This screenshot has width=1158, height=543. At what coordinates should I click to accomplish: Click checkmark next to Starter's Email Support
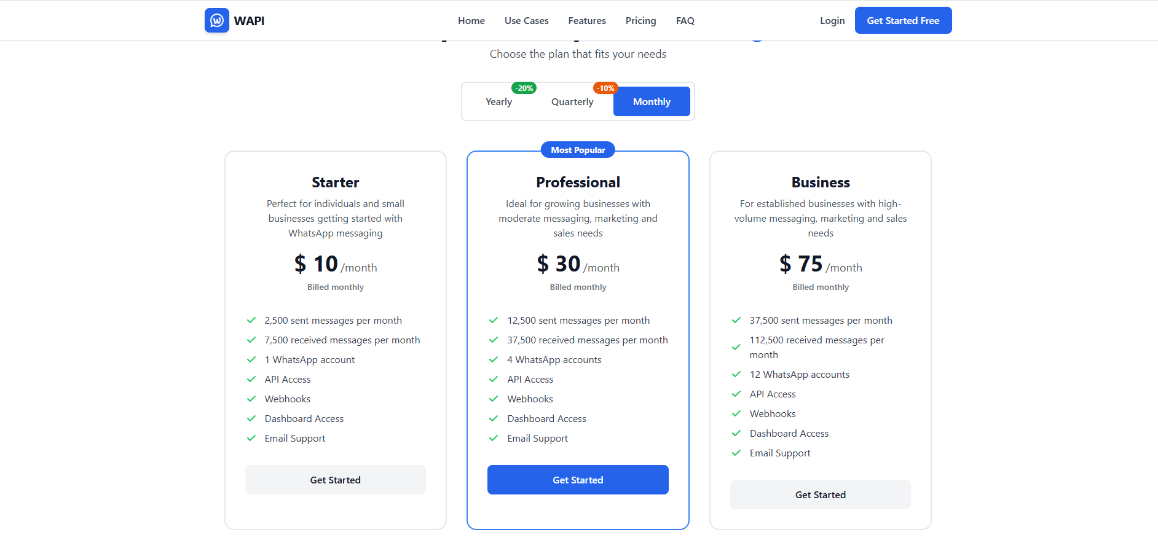tap(251, 438)
